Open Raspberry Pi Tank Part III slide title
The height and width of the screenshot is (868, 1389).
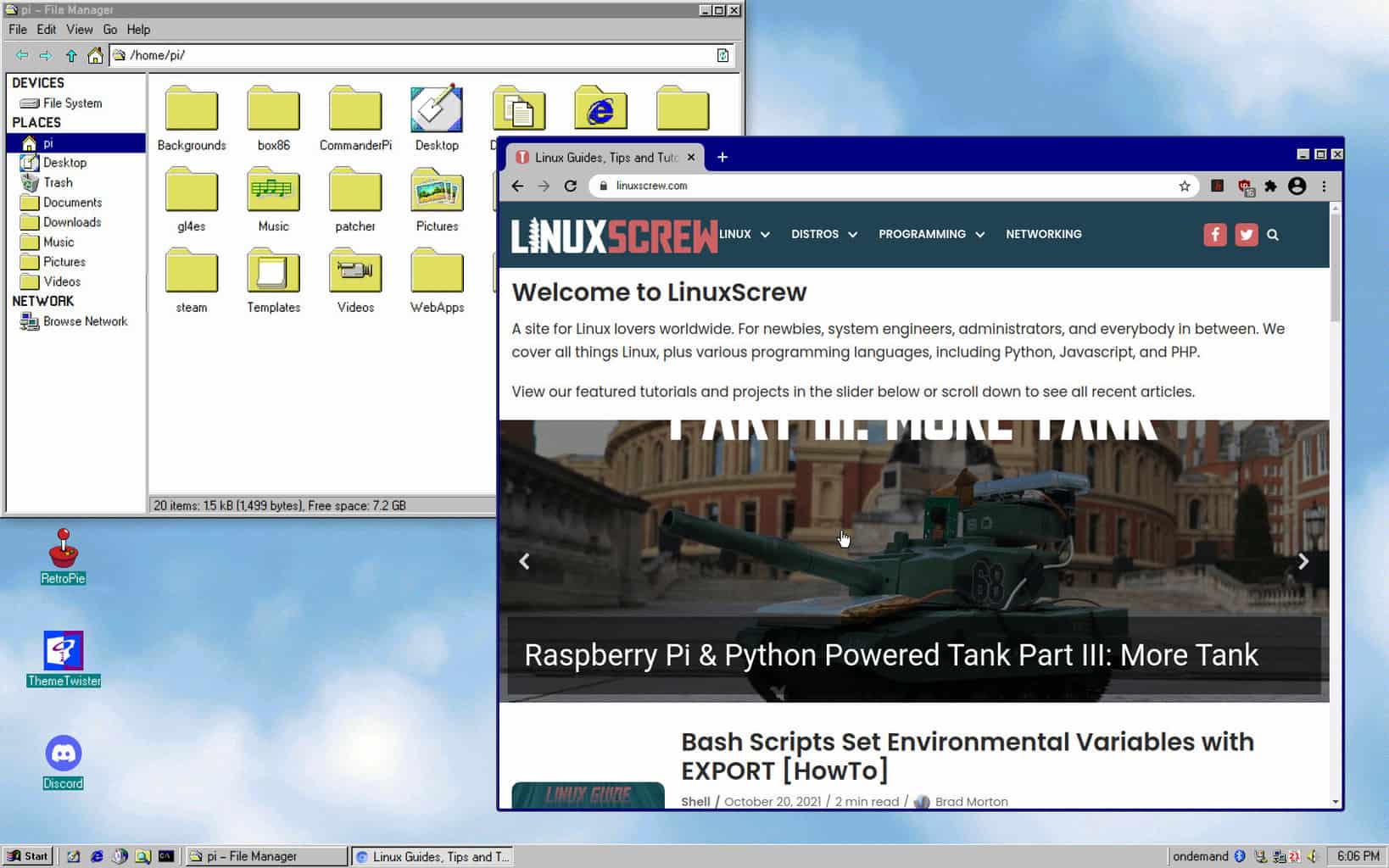891,655
